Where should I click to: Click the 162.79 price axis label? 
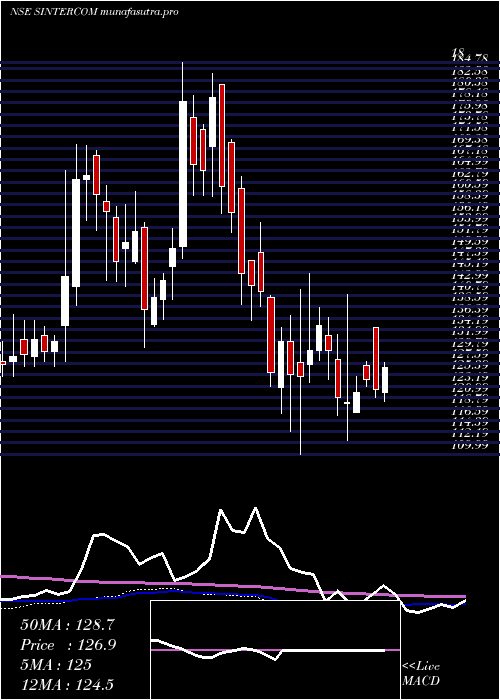pyautogui.click(x=471, y=173)
